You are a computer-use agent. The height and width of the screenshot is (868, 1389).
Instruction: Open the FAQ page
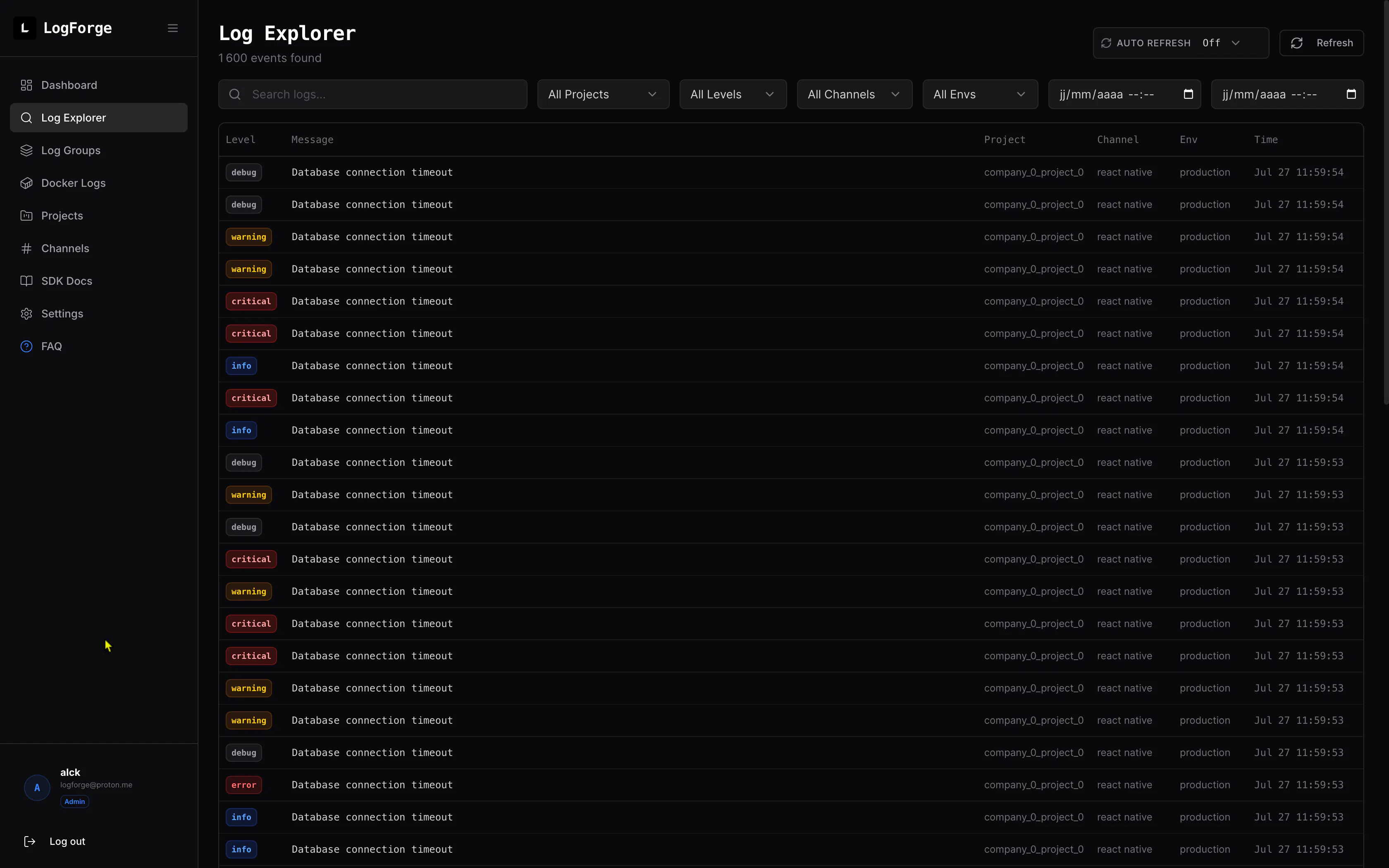[99, 347]
